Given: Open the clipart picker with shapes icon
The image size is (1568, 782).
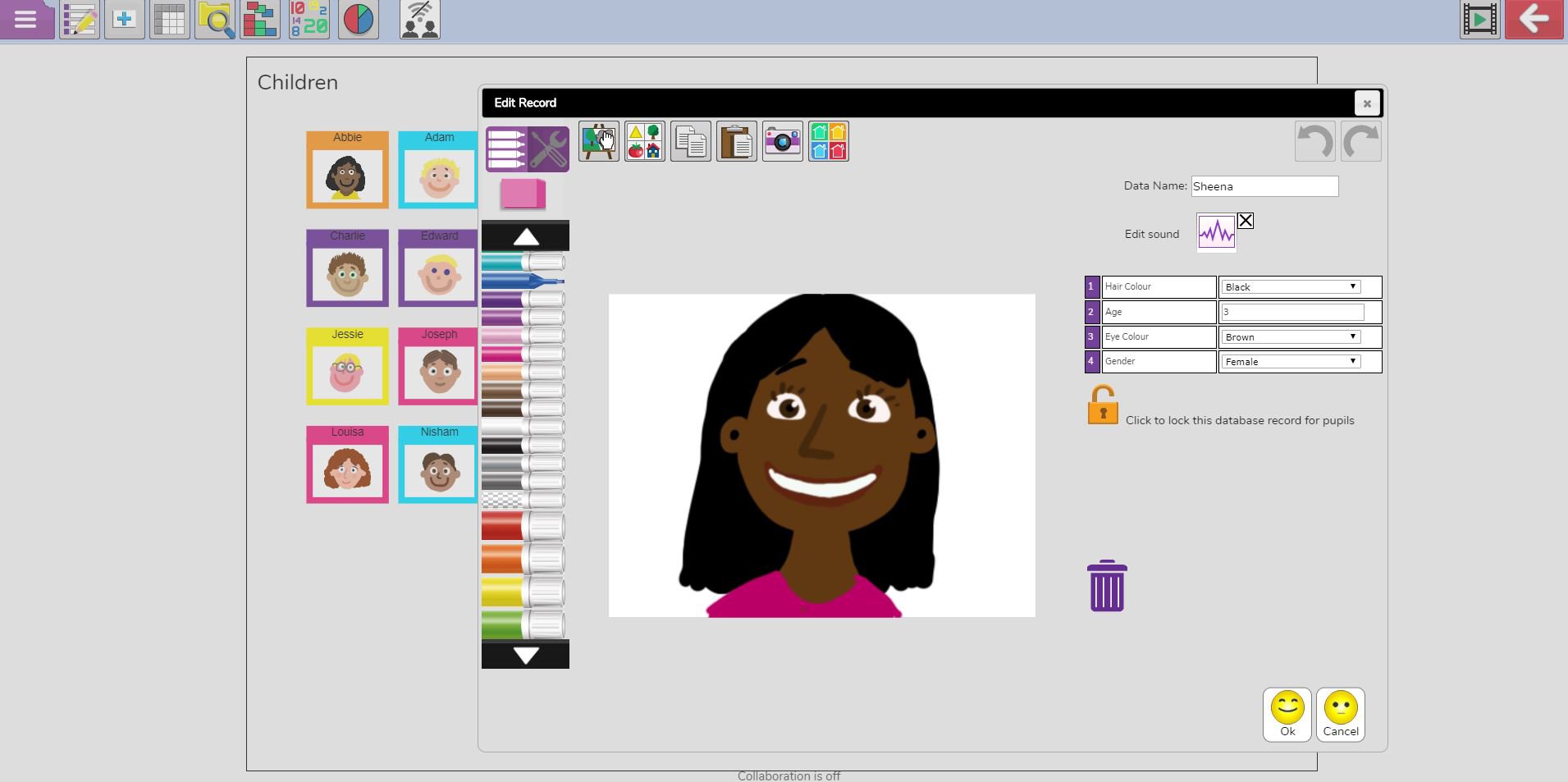Looking at the screenshot, I should 644,142.
